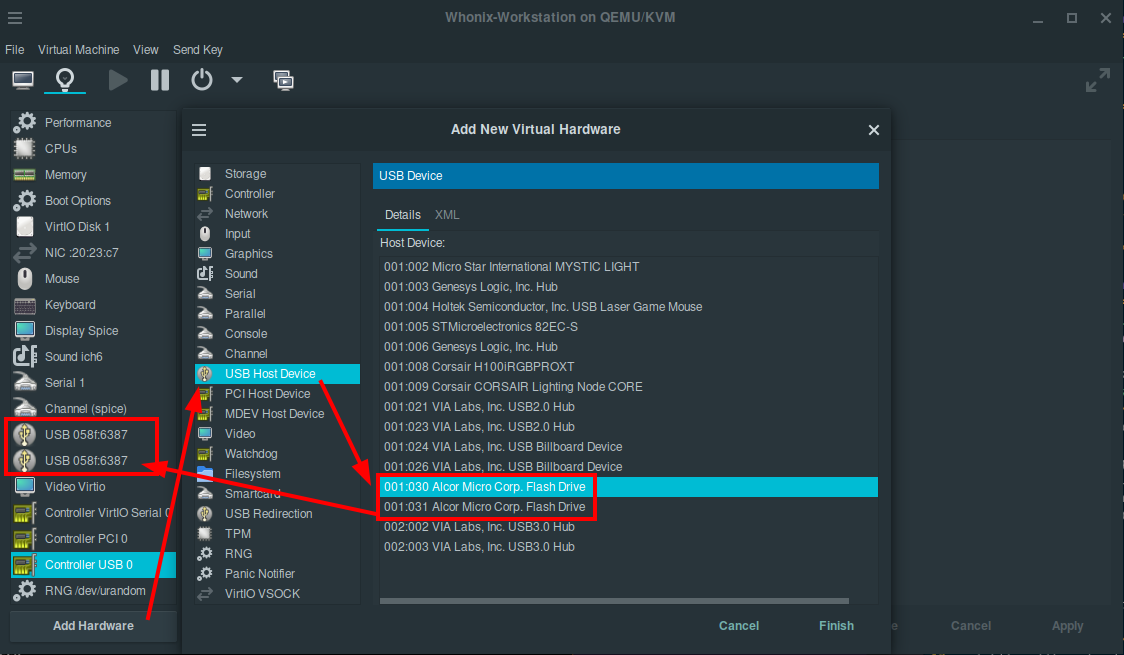Click the host device list horizontal scrollbar
Screen dimensions: 1124x655
(614, 601)
